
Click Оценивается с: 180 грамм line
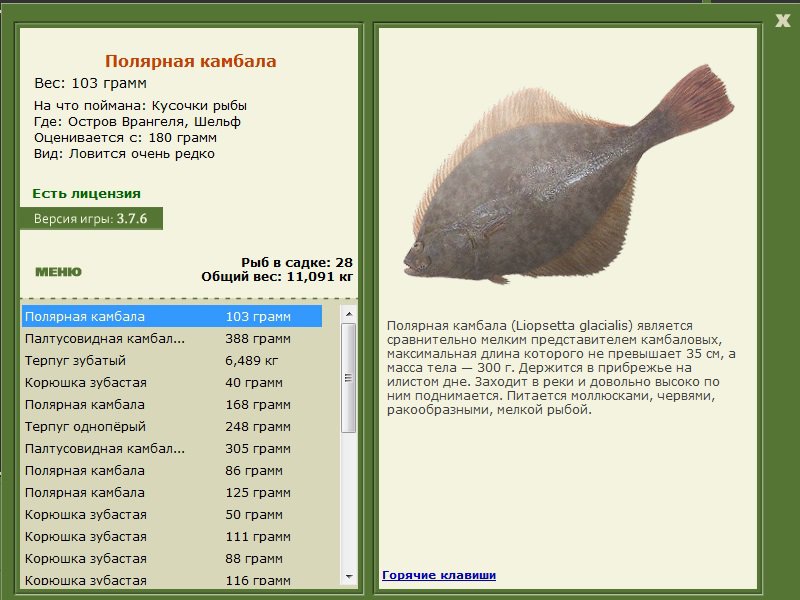coord(126,138)
